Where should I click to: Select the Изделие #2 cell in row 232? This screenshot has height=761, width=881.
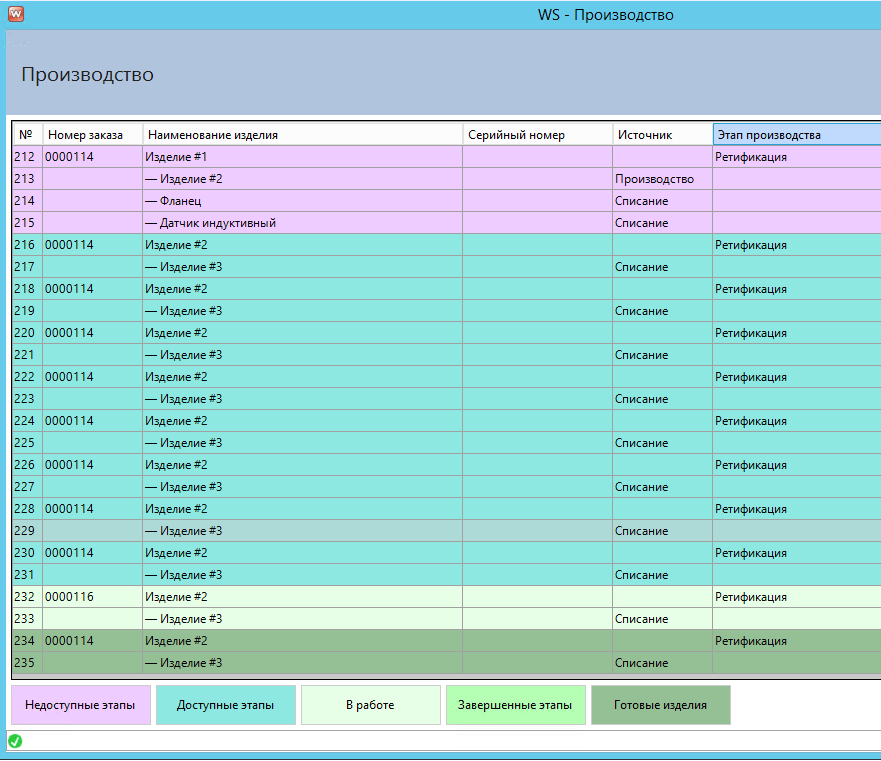[303, 597]
